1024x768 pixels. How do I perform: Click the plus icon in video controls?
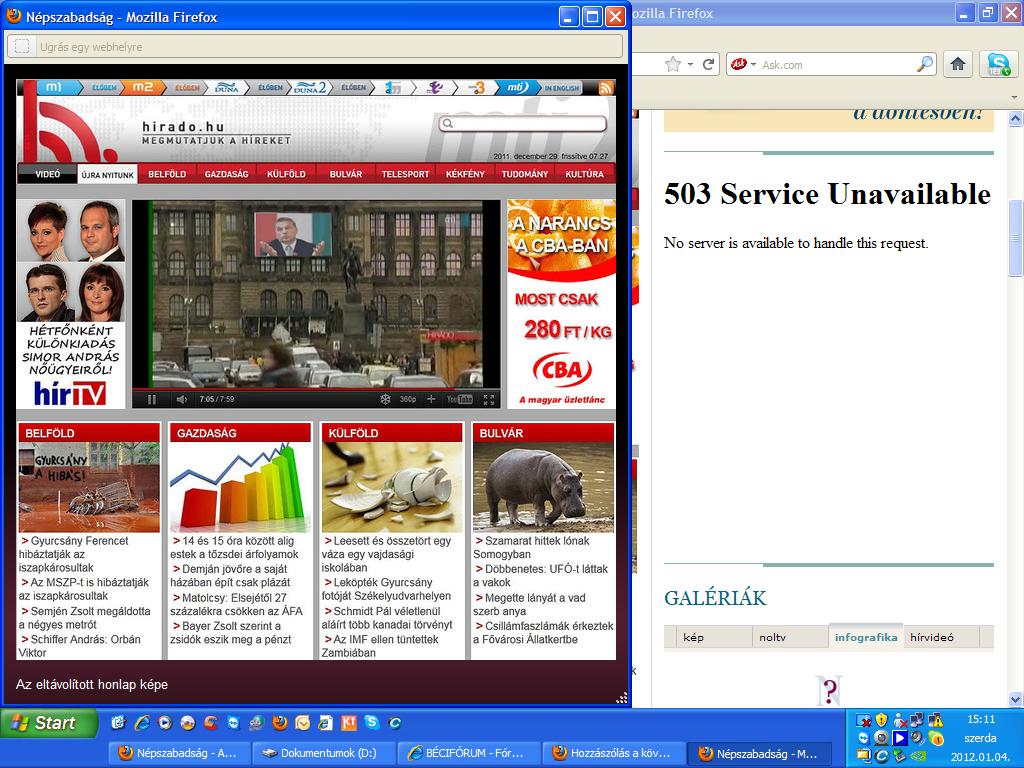pos(431,399)
